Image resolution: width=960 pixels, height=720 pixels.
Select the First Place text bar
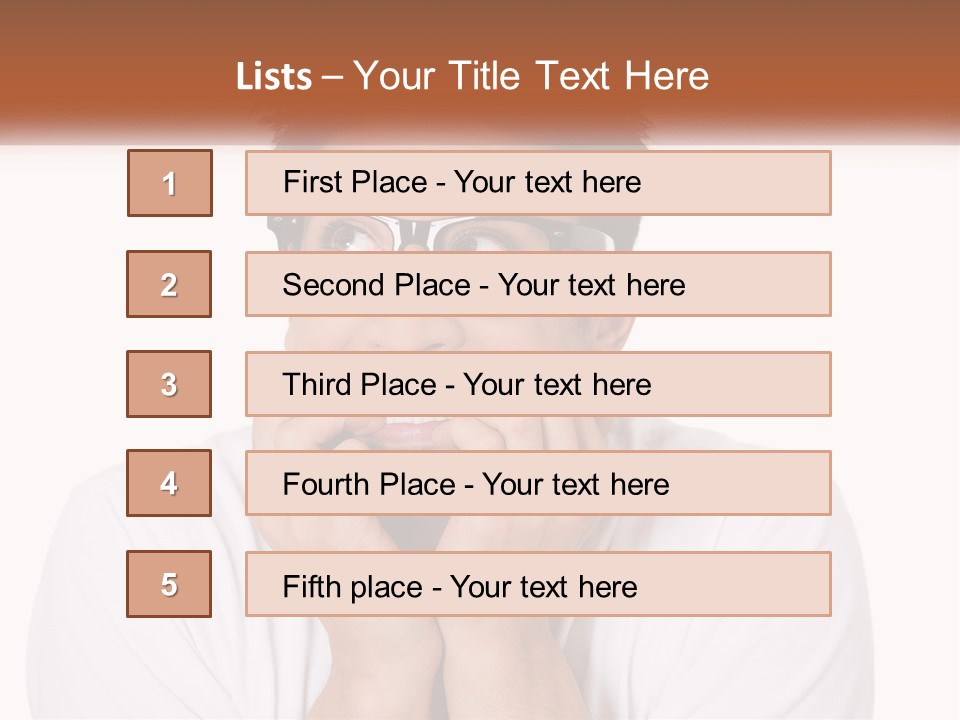click(538, 183)
